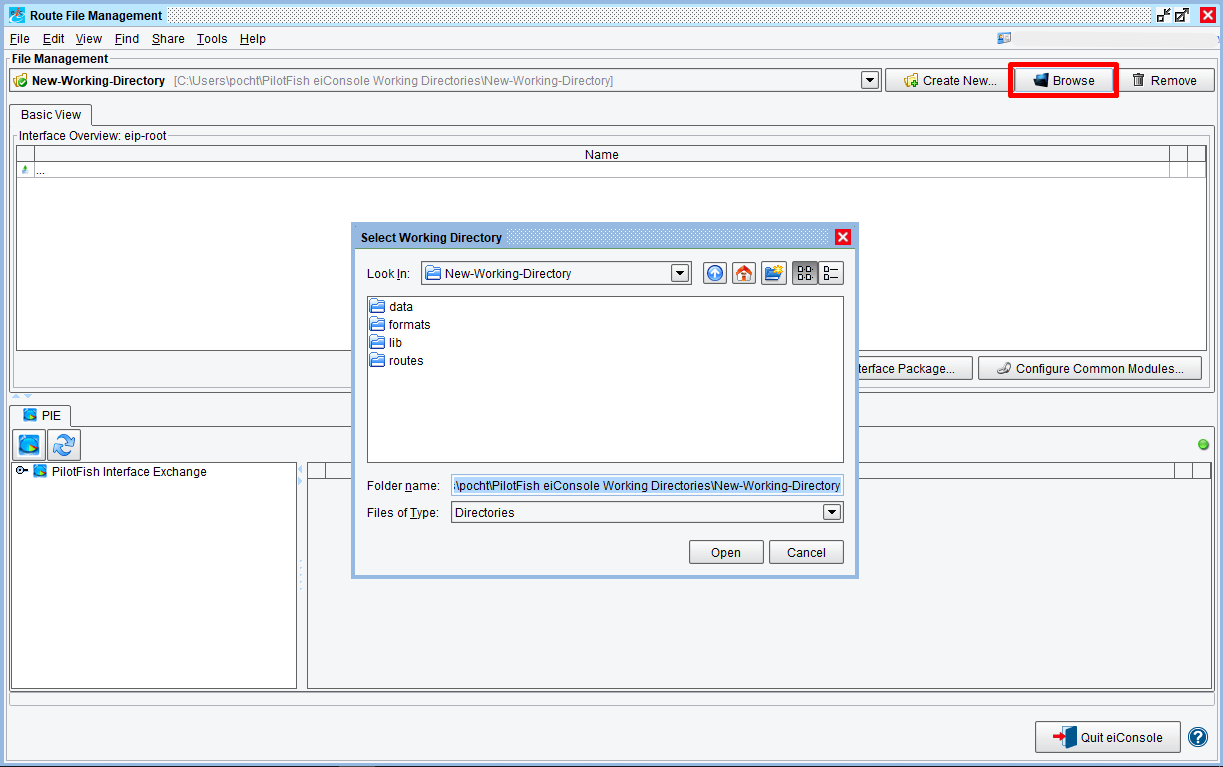Image resolution: width=1223 pixels, height=767 pixels.
Task: Select the PIE tab
Action: [41, 415]
